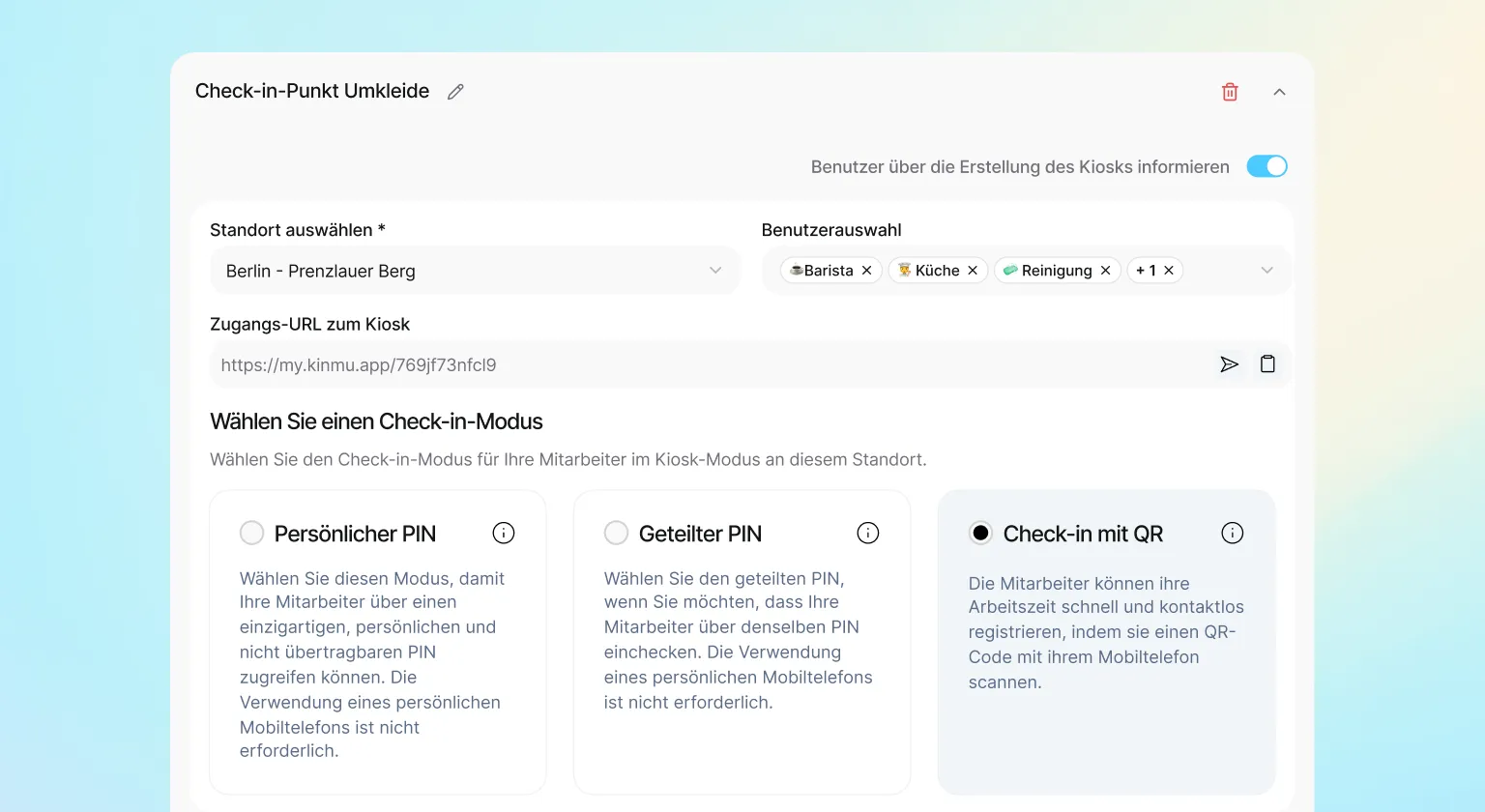Click the Zugangs-URL zum Kiosk field
1485x812 pixels.
(x=750, y=364)
